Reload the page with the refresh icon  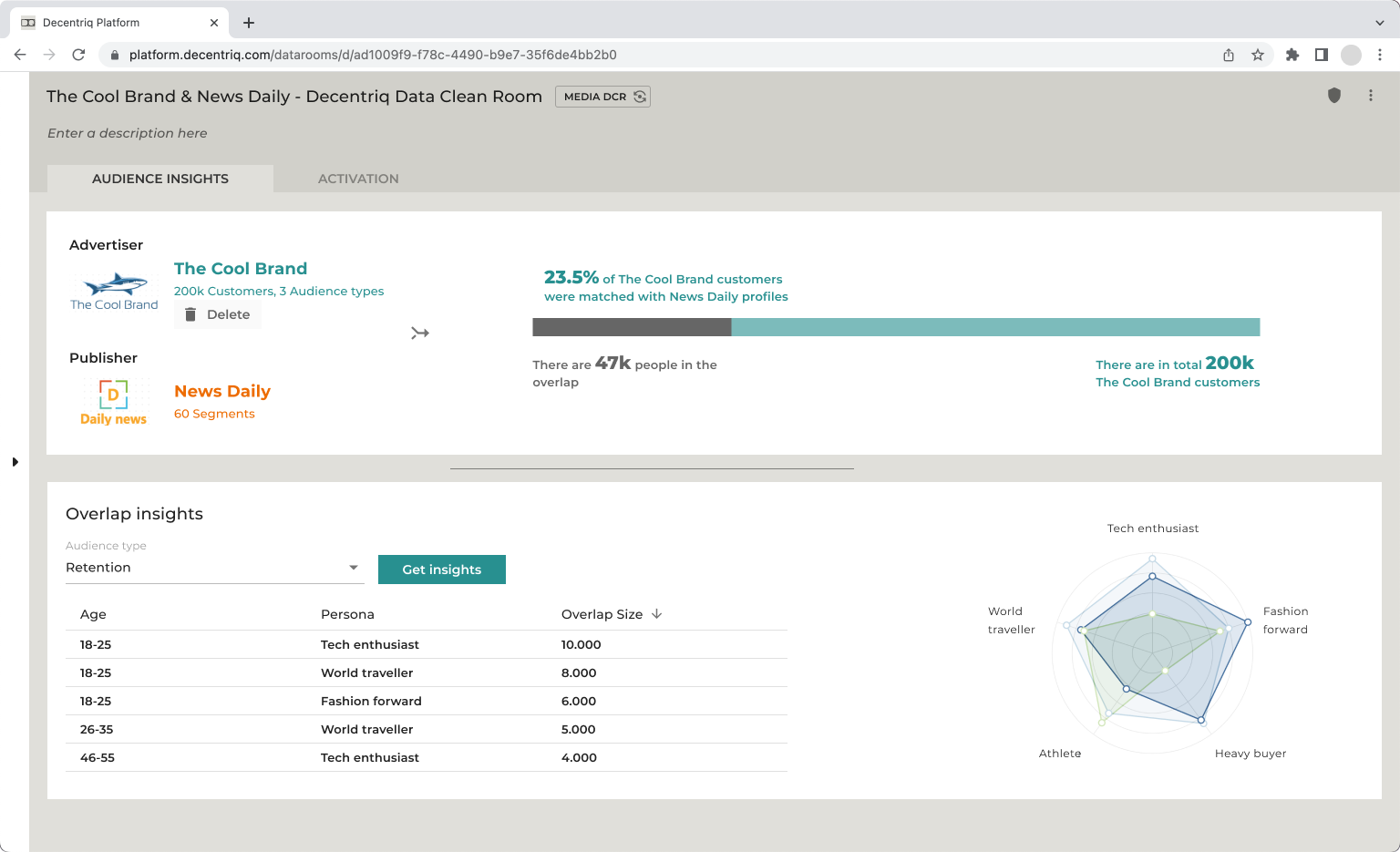(78, 55)
